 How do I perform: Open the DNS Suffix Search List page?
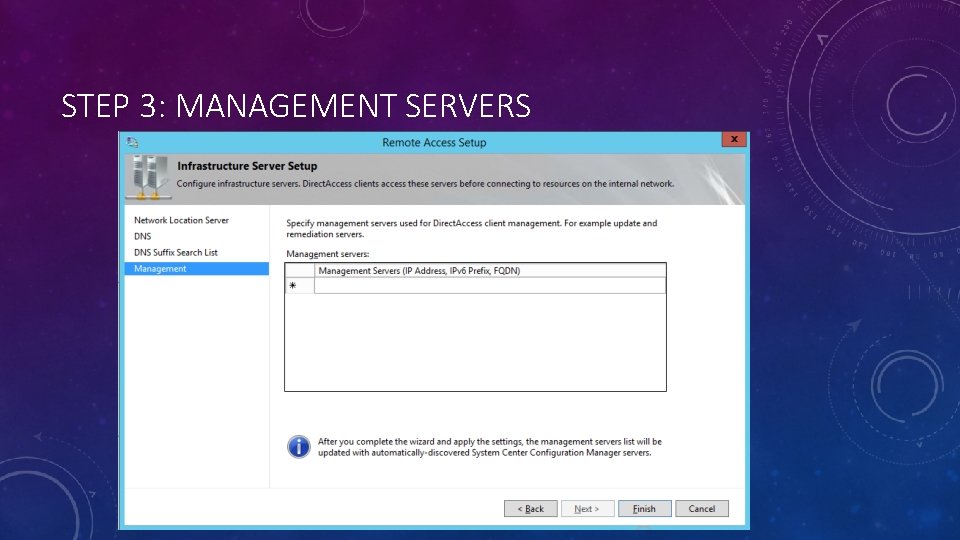[176, 252]
